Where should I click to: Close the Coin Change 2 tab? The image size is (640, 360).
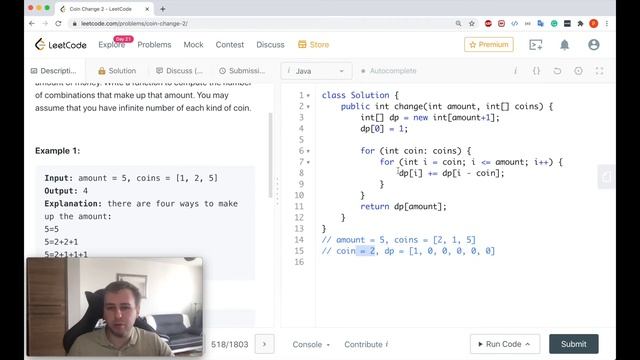tap(147, 9)
